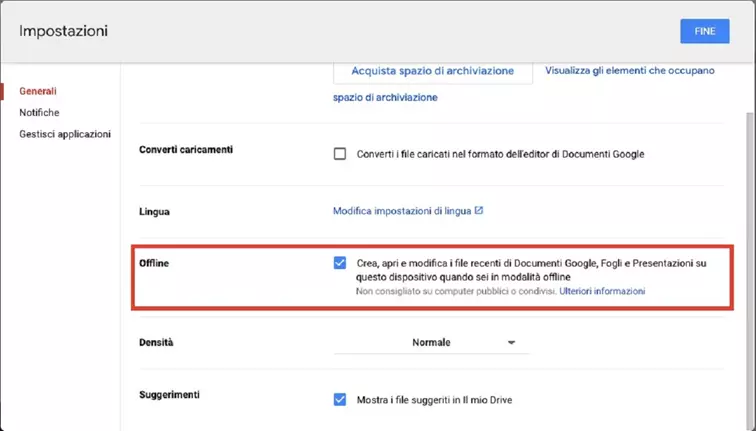Click external-link icon next to lingua
Image resolution: width=756 pixels, height=431 pixels.
click(479, 210)
